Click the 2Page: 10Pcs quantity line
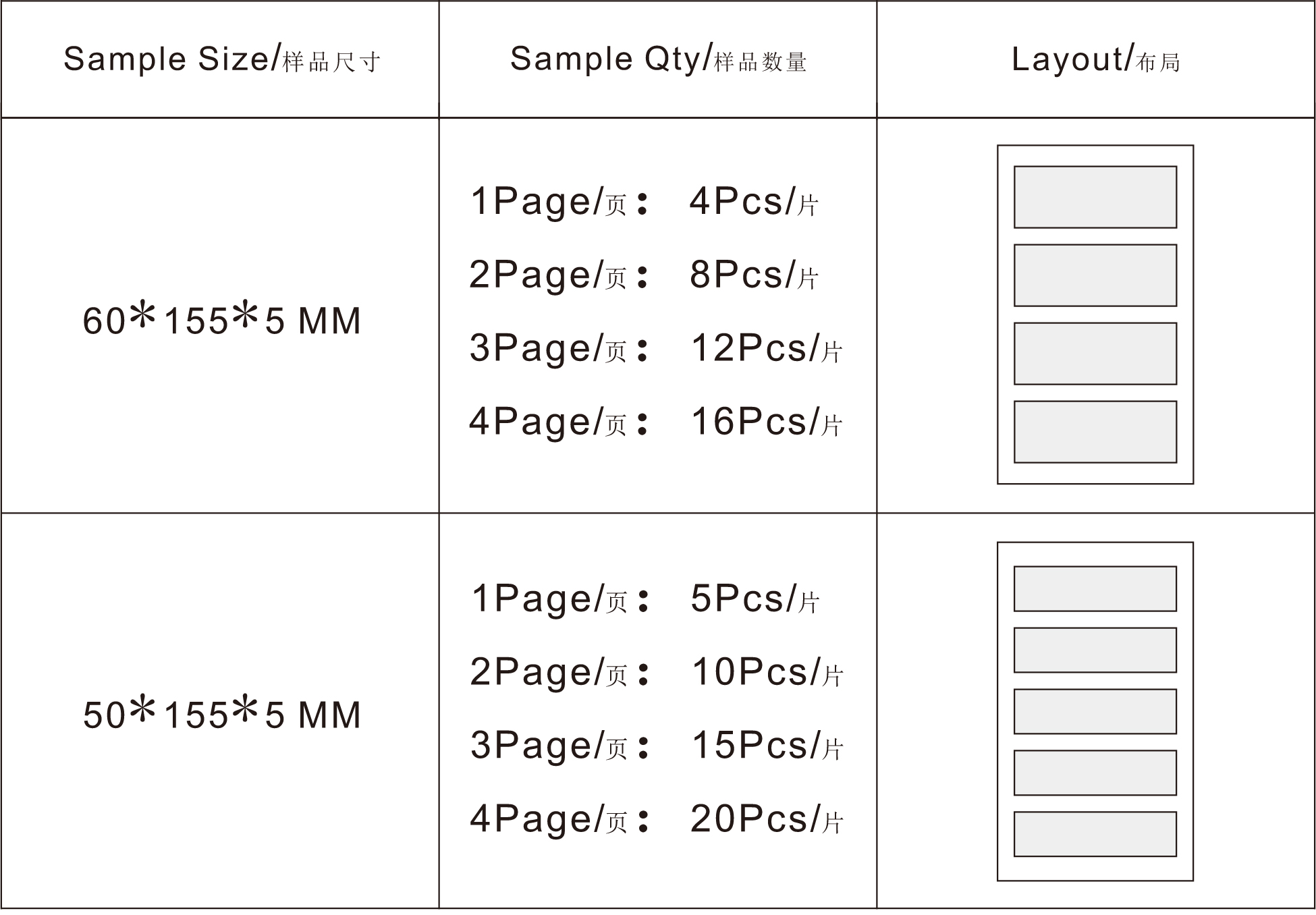 click(x=656, y=672)
